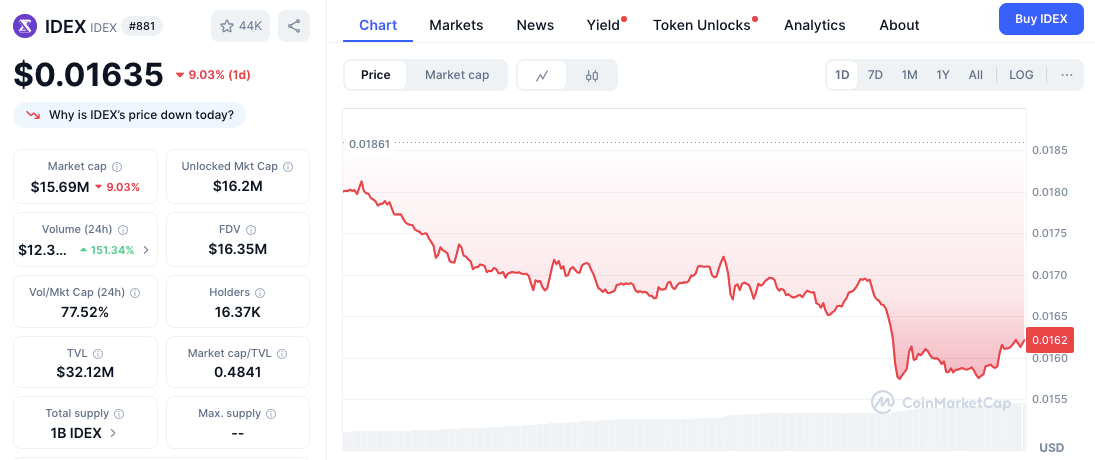Open "Why is IDEX's price down today?"

click(130, 115)
